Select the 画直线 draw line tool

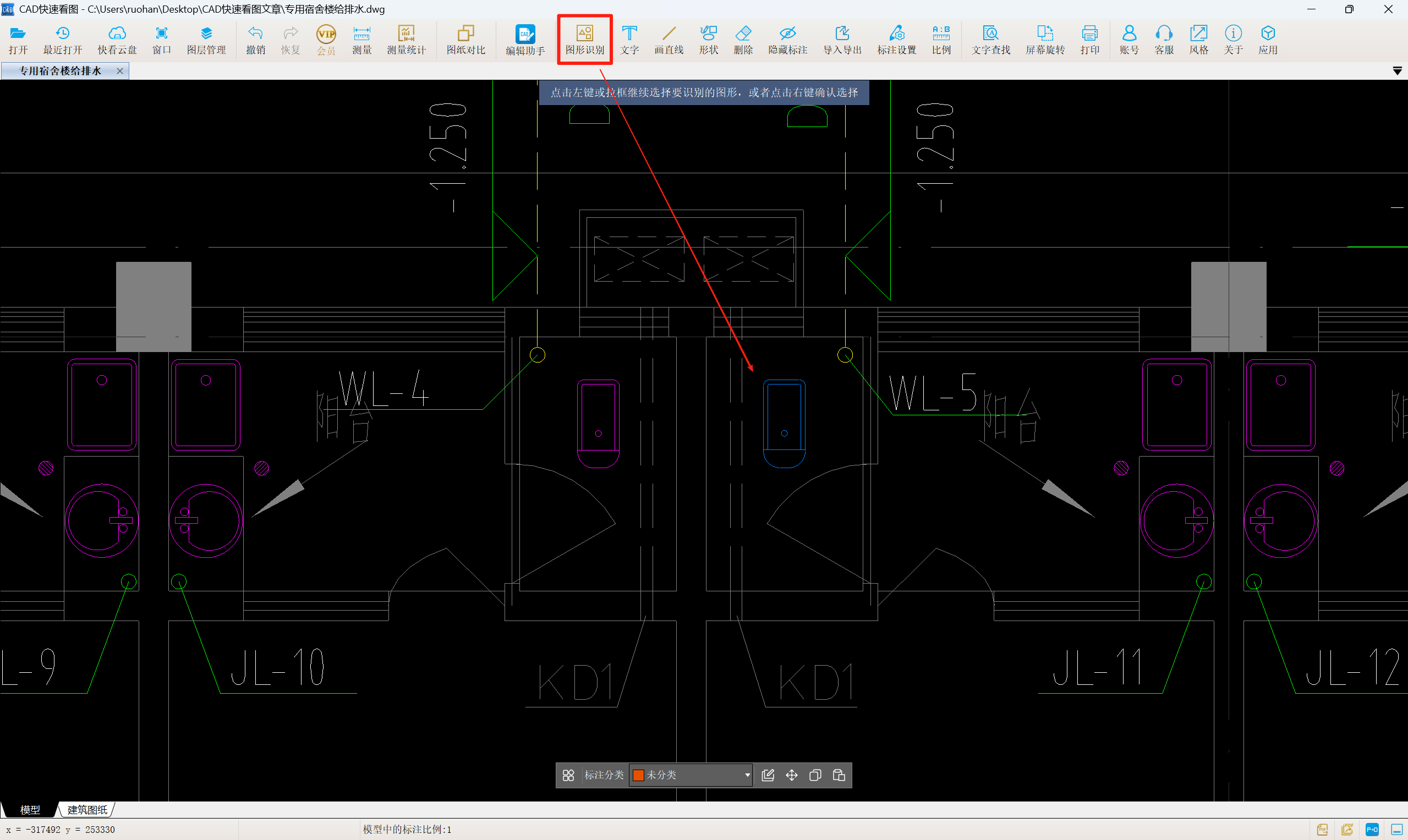pos(669,40)
